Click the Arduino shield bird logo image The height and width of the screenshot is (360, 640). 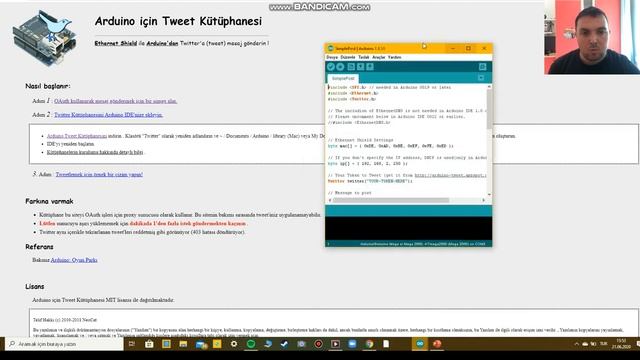pos(44,38)
